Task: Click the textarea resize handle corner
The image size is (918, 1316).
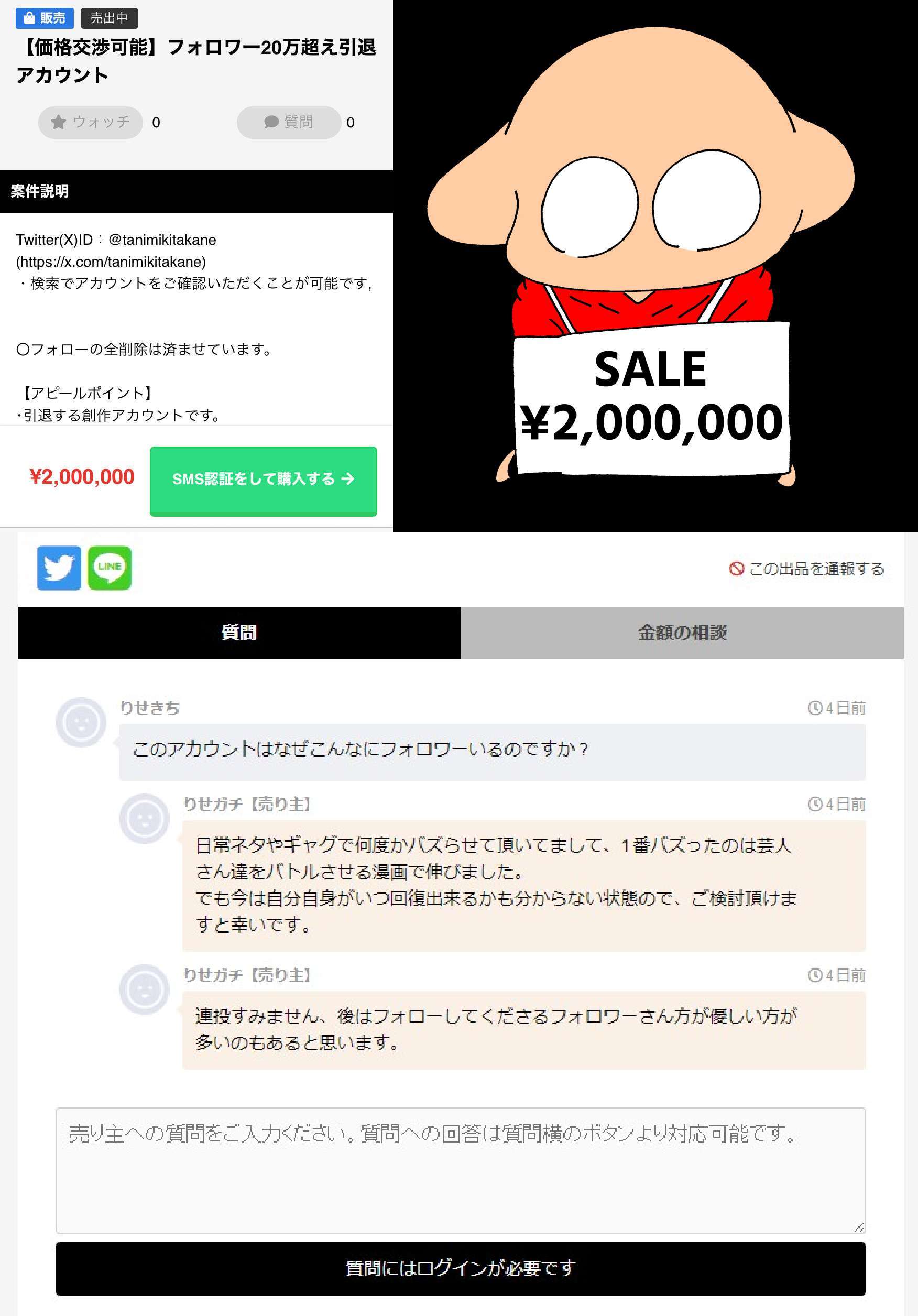Action: pos(858,1226)
